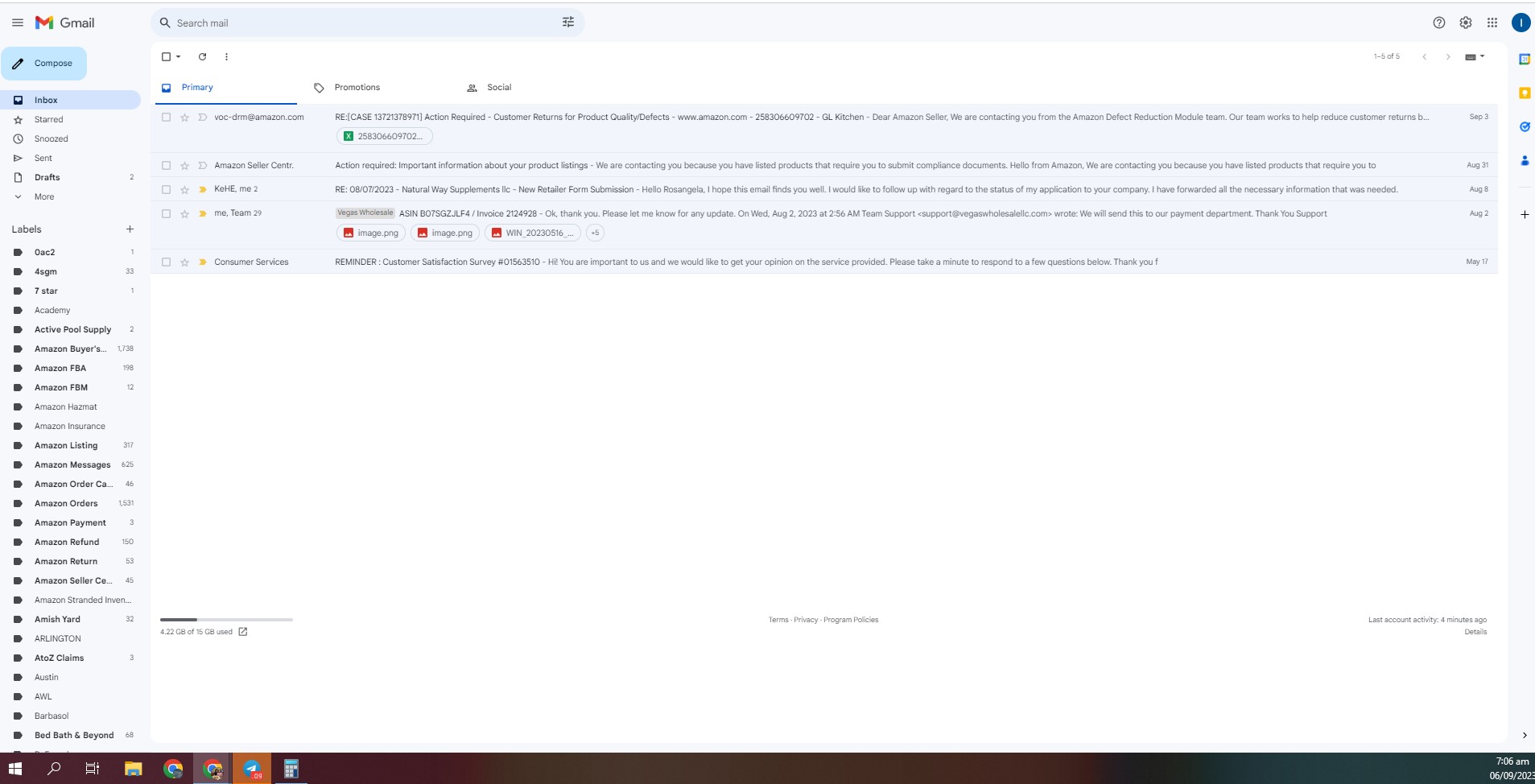Open the Bed Bath & Beyond label

click(74, 735)
